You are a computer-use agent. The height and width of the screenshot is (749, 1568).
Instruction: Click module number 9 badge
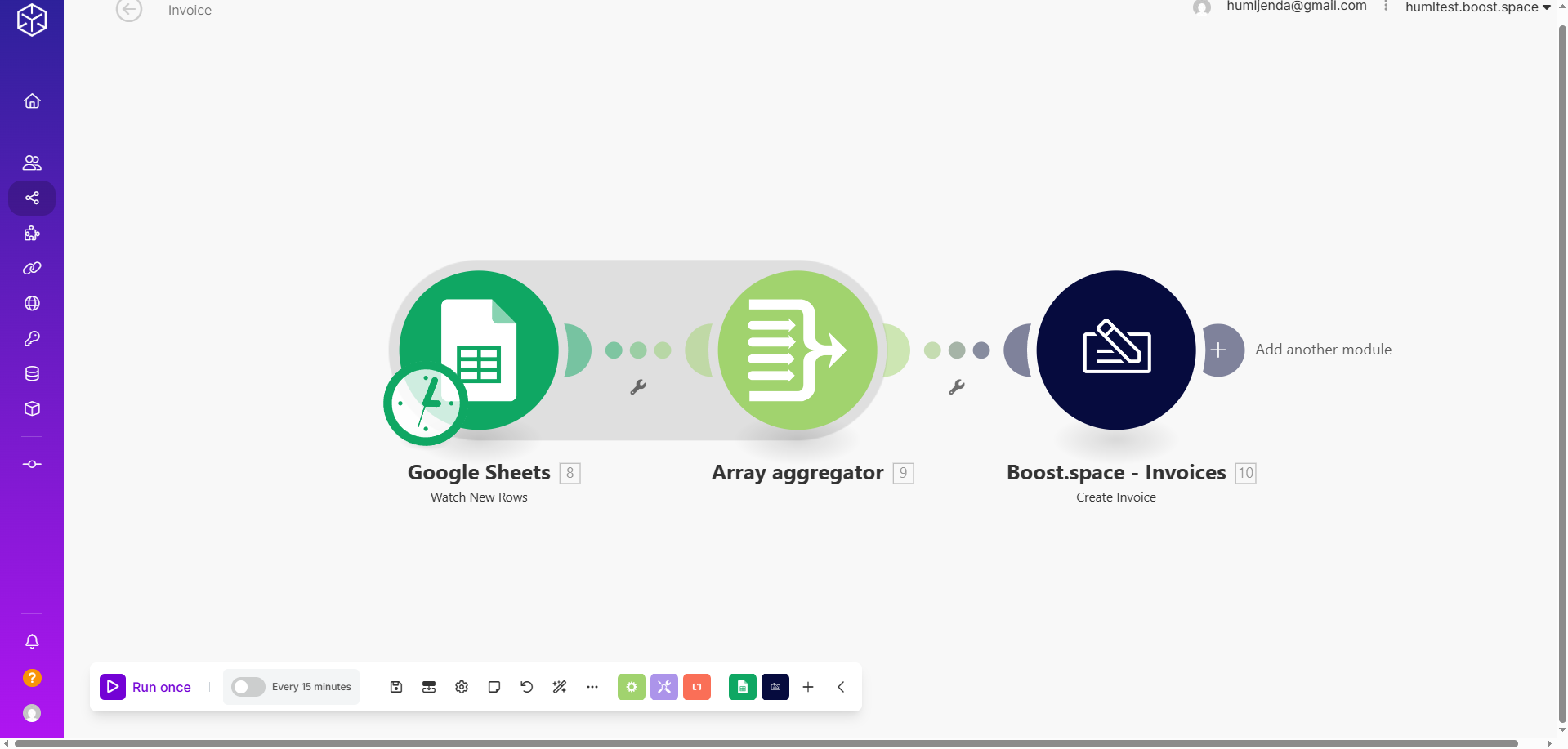coord(903,473)
